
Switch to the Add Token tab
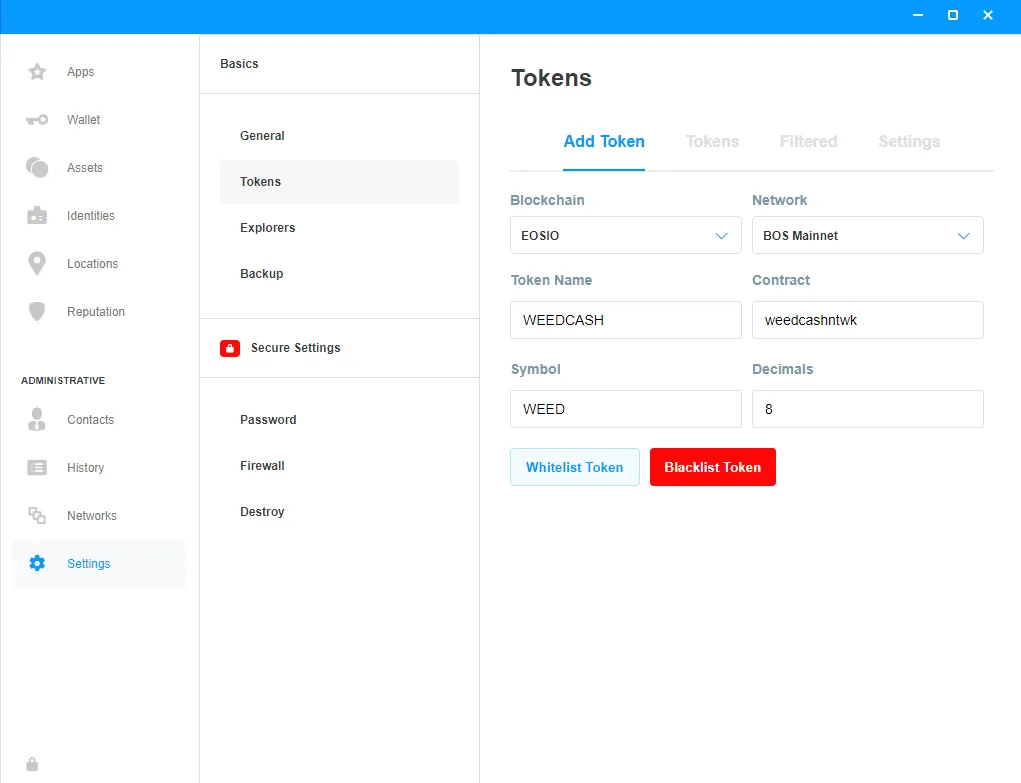[604, 141]
